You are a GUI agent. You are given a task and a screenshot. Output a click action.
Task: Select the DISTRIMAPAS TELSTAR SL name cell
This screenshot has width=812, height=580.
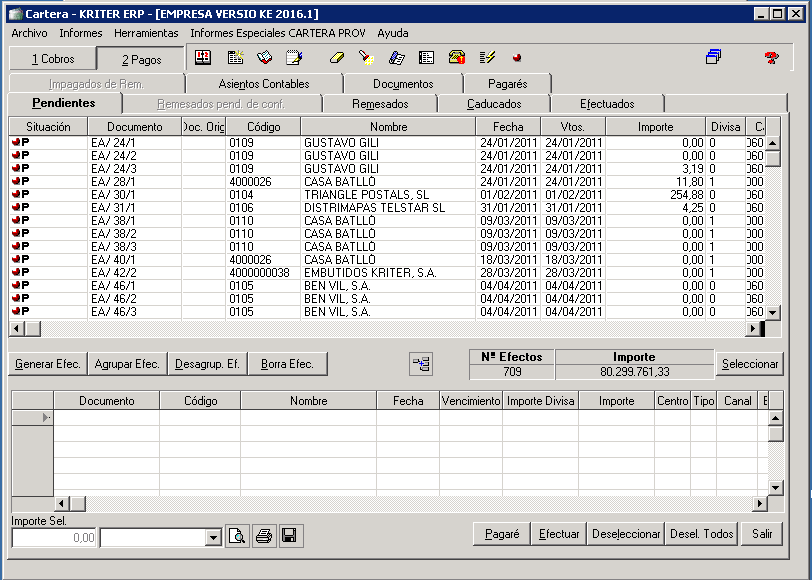tap(388, 208)
